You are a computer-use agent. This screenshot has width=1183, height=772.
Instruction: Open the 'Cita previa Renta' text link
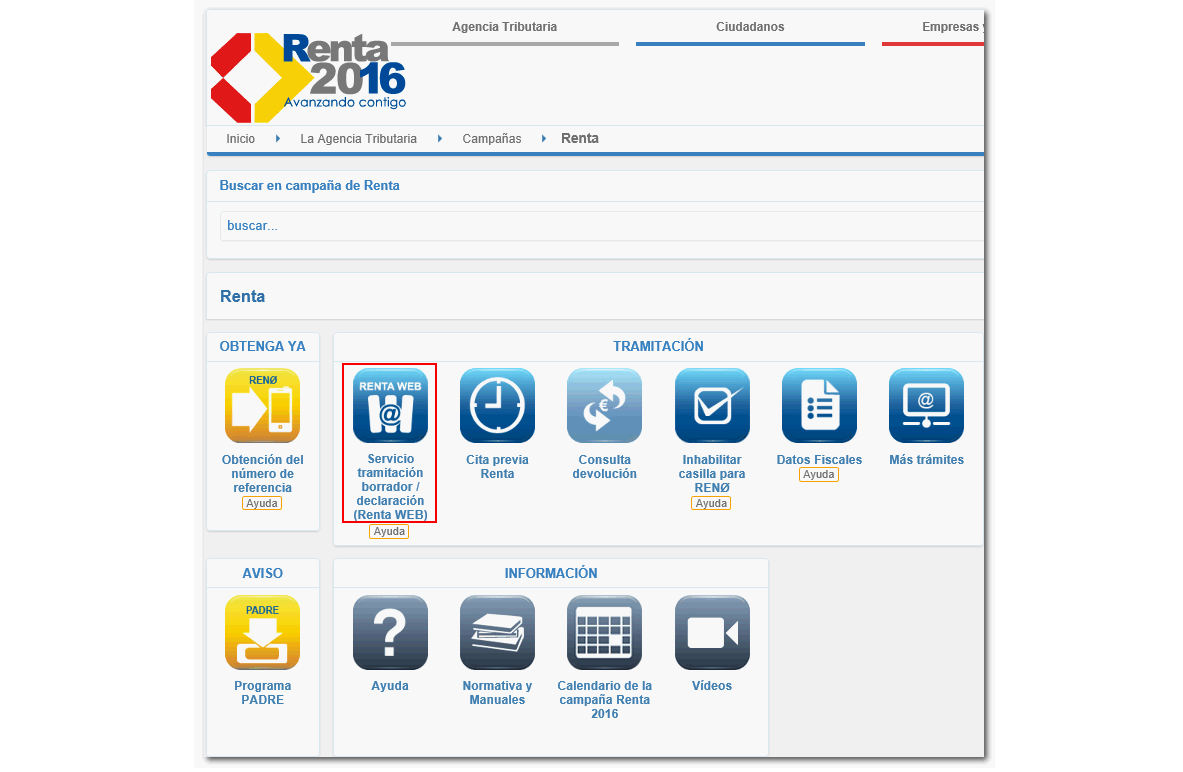[x=497, y=467]
